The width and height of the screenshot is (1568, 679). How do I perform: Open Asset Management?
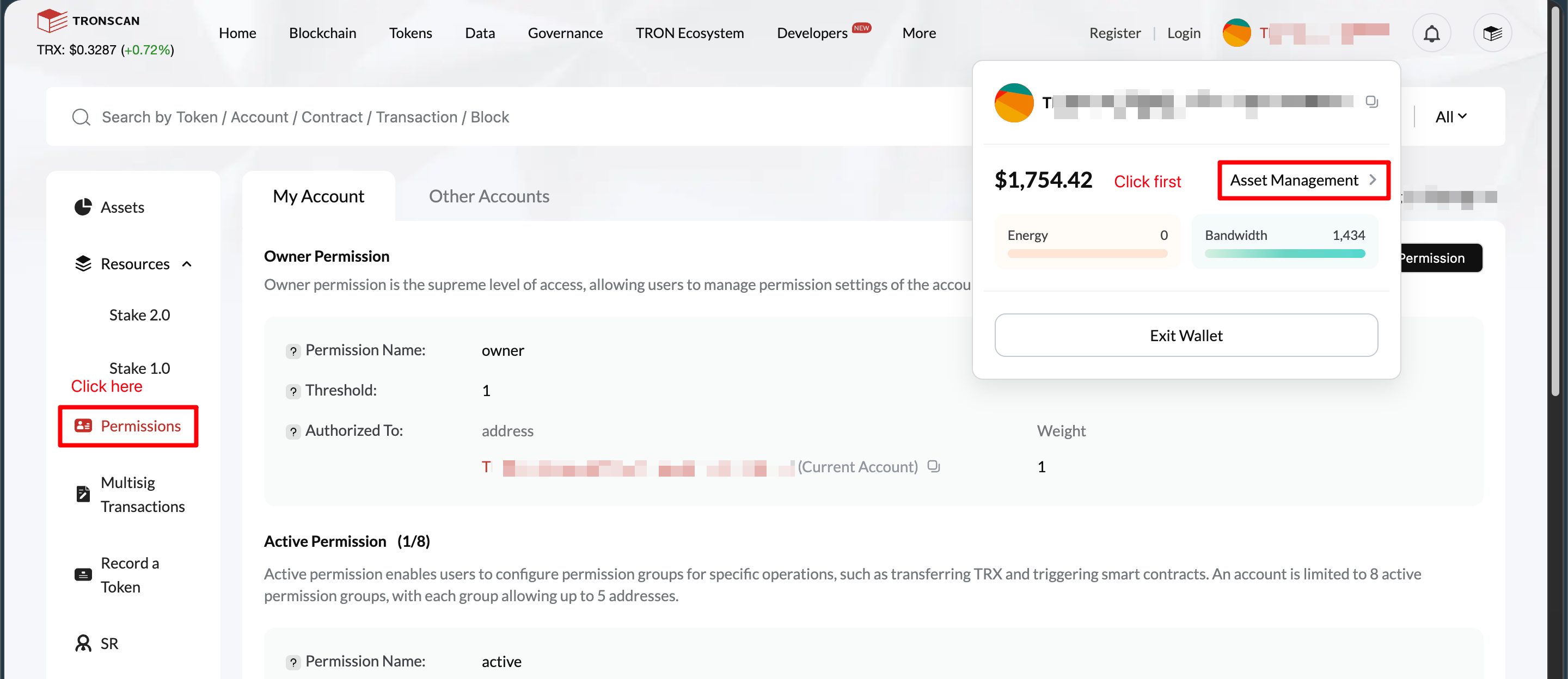click(x=1303, y=180)
